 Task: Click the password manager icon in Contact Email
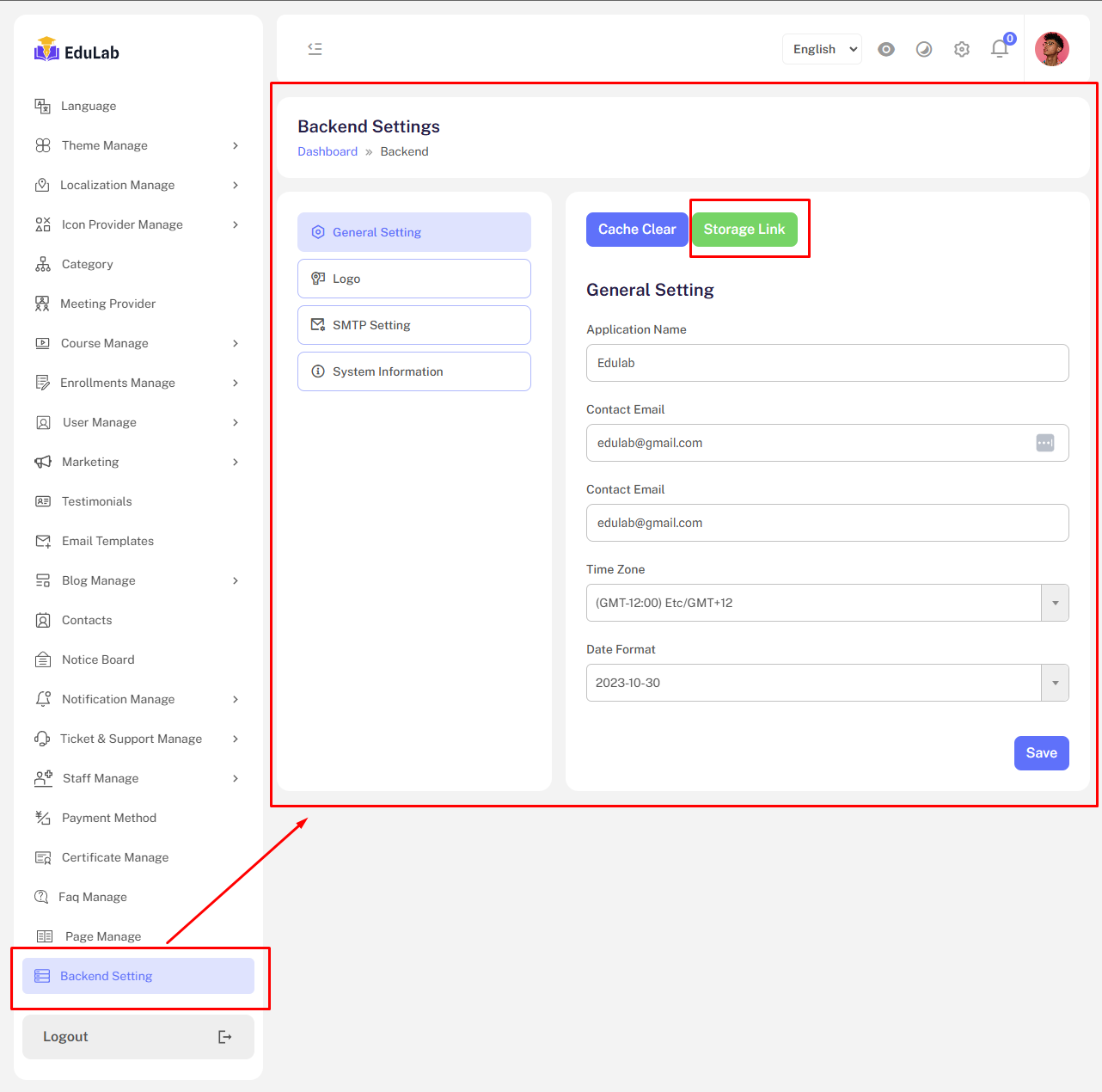(1044, 443)
